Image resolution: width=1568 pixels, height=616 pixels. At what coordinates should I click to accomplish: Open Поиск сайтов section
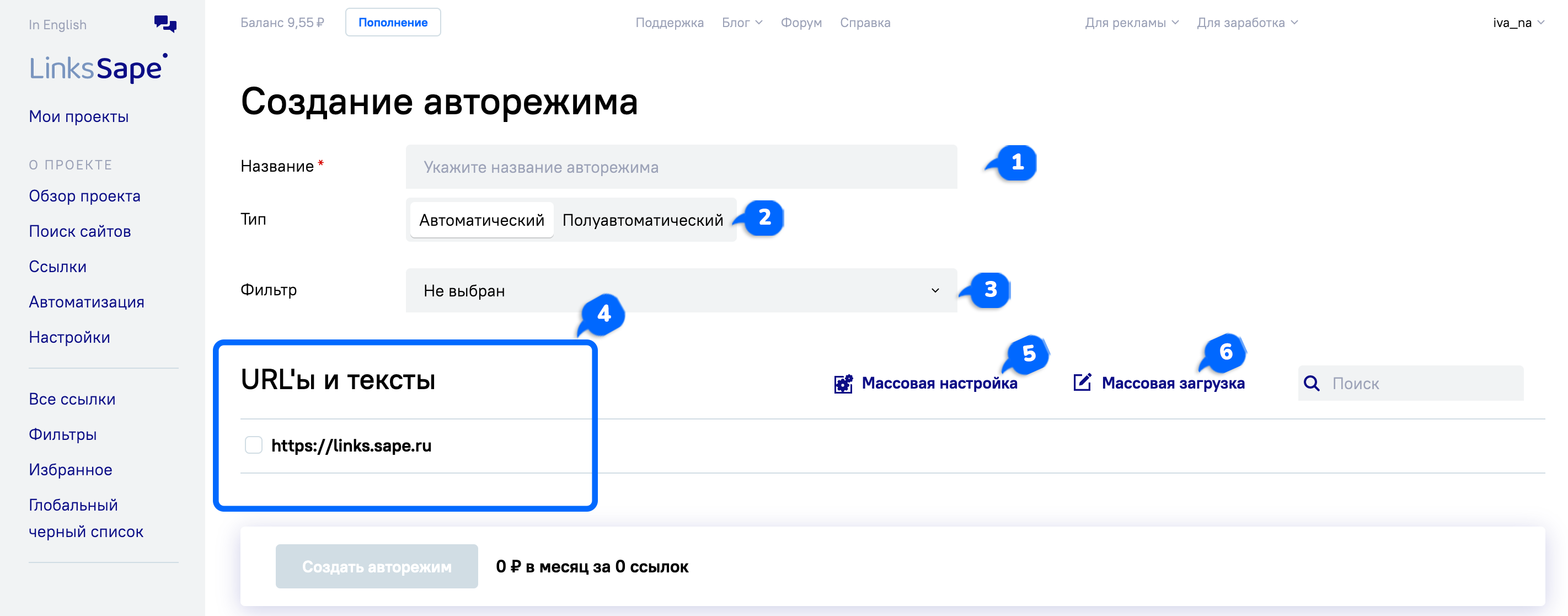[x=80, y=231]
